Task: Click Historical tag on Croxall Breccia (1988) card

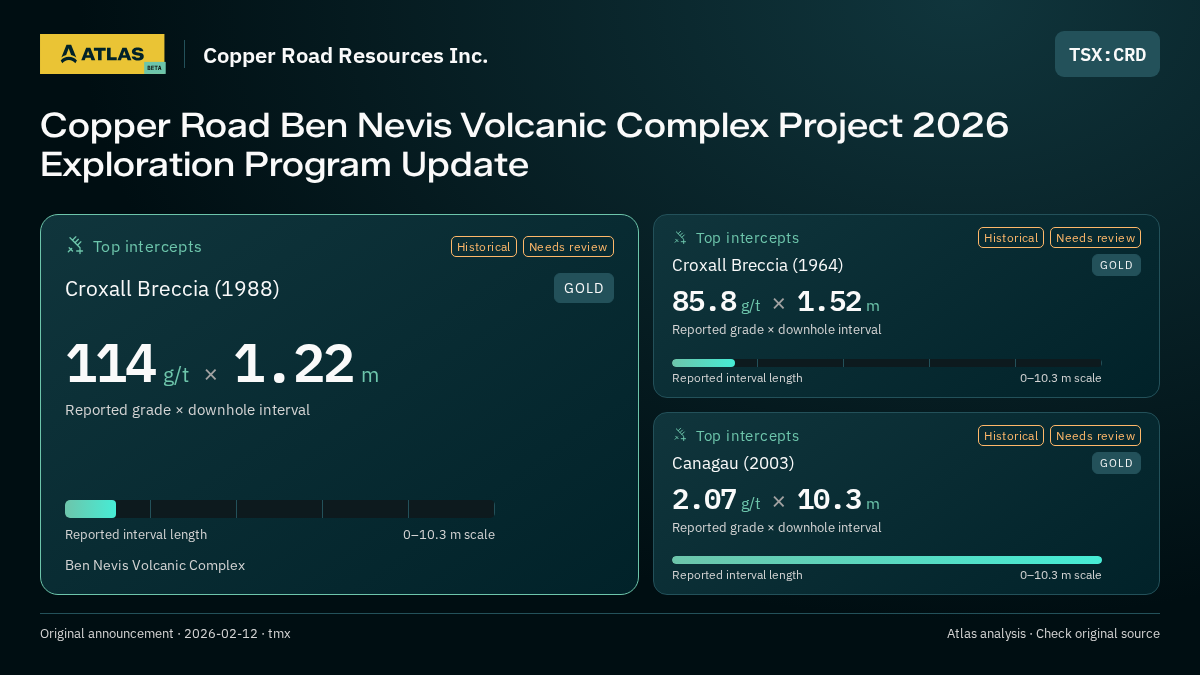Action: [x=484, y=247]
